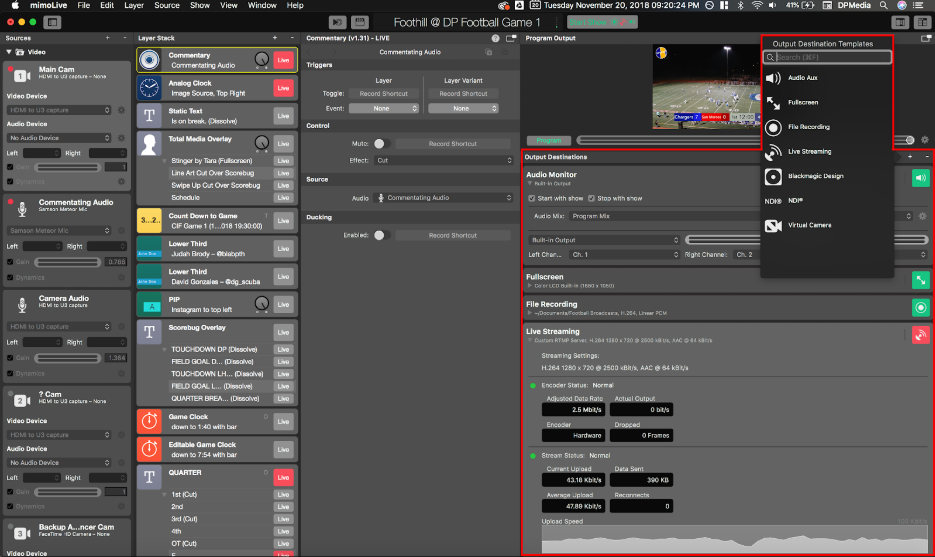935x557 pixels.
Task: Pick the Virtual Camera template icon
Action: click(773, 225)
